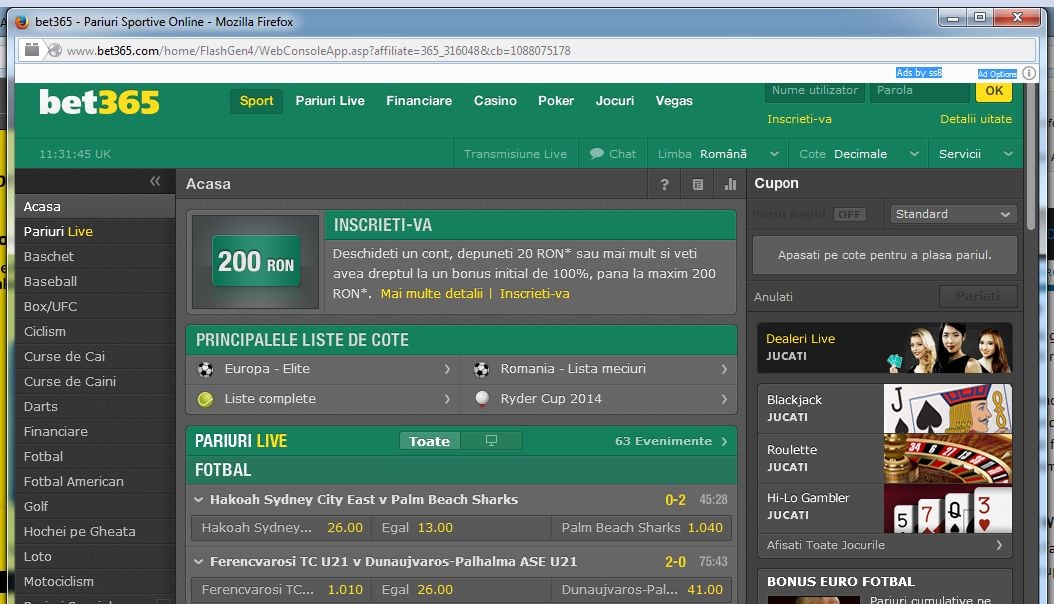Screen dimensions: 1054x604
Task: Open the Europa - Elite odds list
Action: pos(323,369)
